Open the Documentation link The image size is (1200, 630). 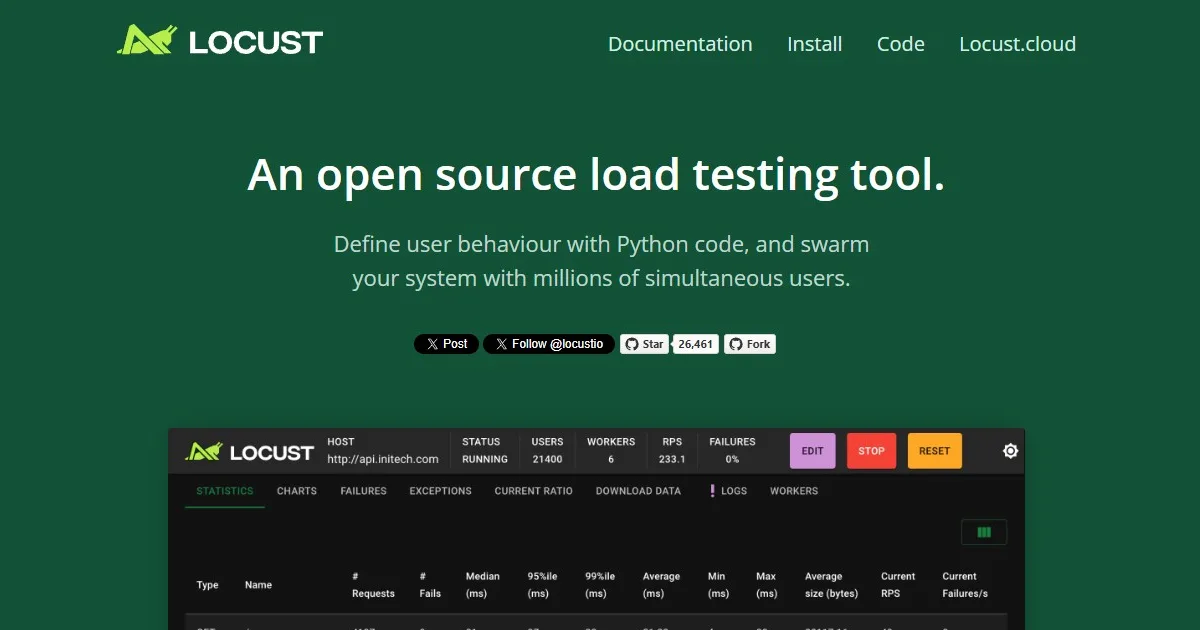[x=680, y=44]
